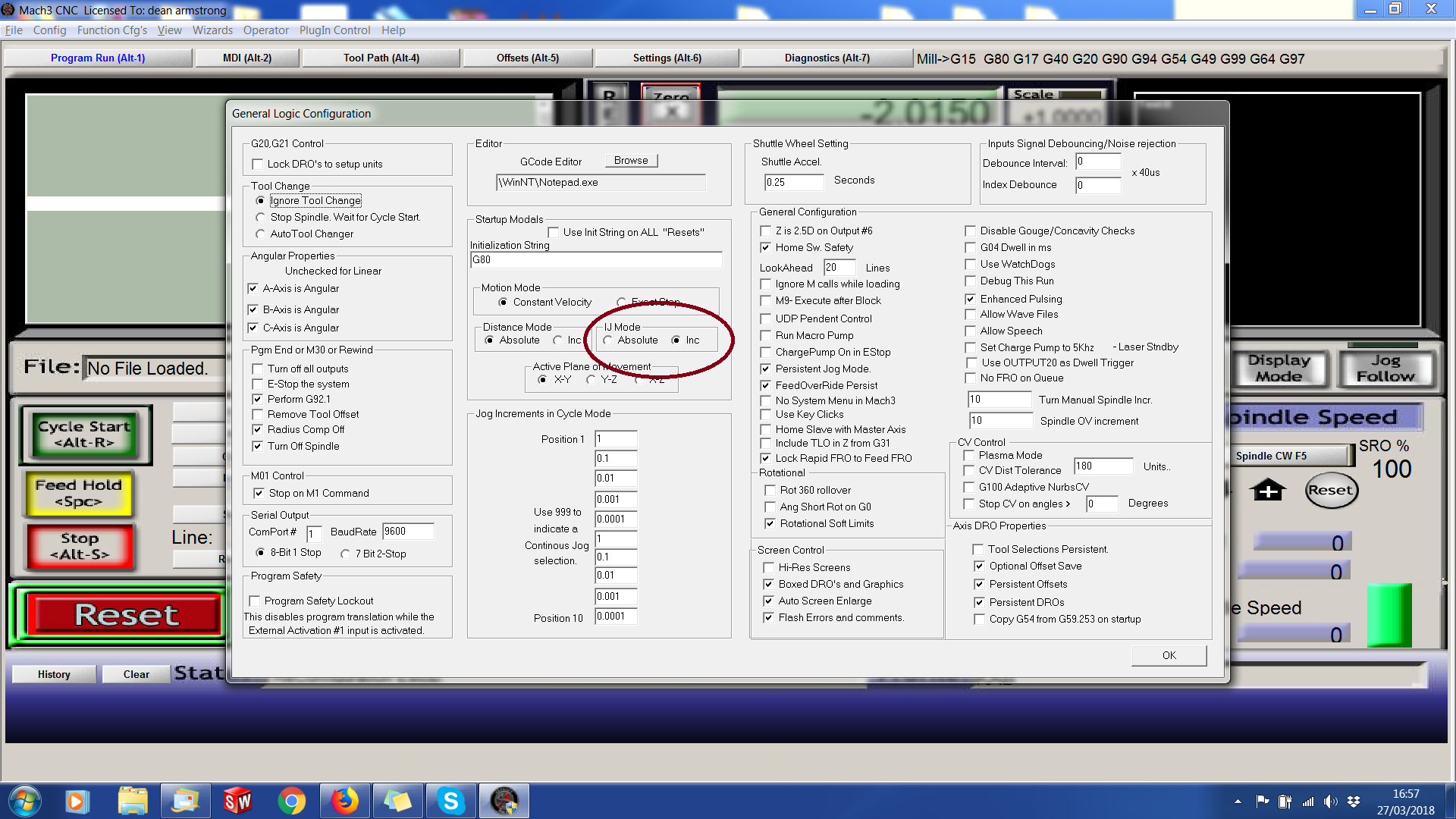Open the Config menu
The height and width of the screenshot is (819, 1456).
49,30
